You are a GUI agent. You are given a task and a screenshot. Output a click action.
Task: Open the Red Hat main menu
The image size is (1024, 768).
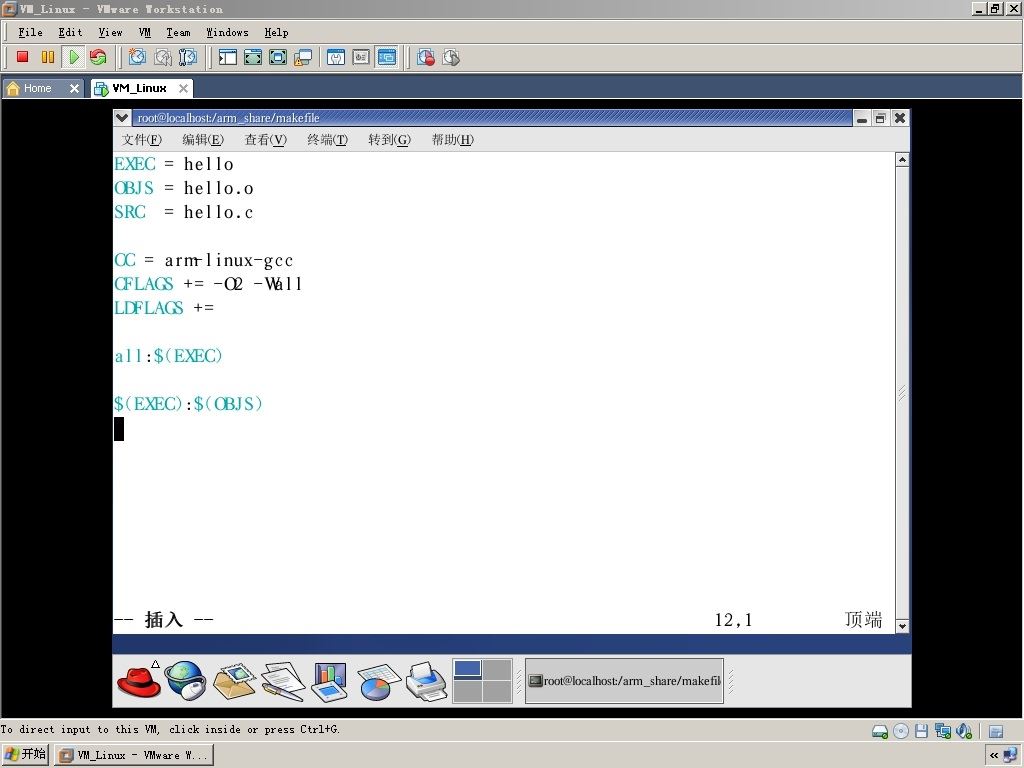click(x=139, y=680)
